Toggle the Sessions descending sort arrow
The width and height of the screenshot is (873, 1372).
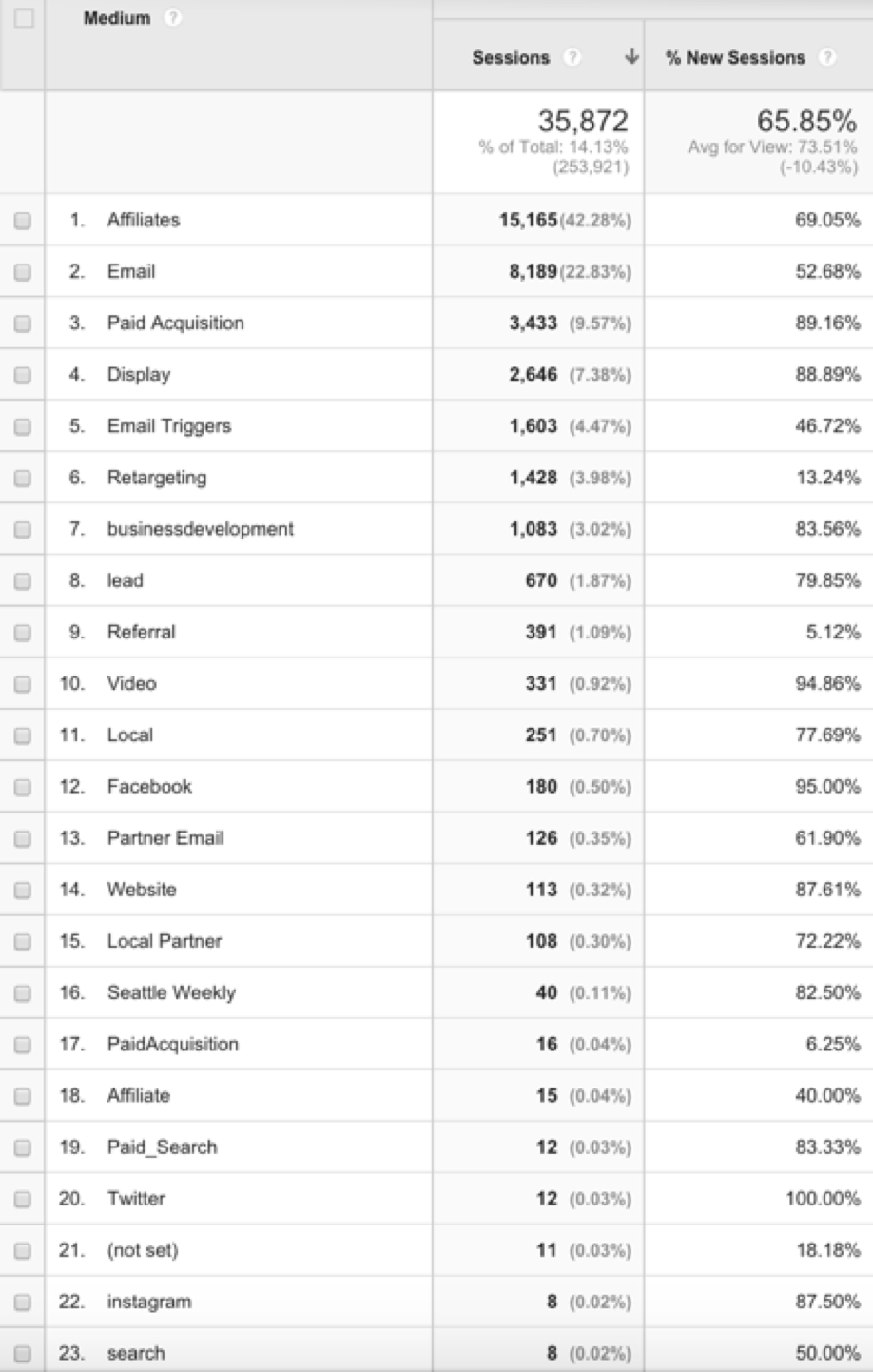(630, 57)
